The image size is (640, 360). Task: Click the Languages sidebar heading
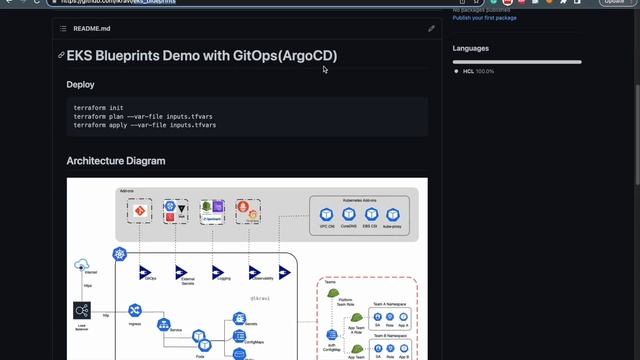pyautogui.click(x=471, y=48)
